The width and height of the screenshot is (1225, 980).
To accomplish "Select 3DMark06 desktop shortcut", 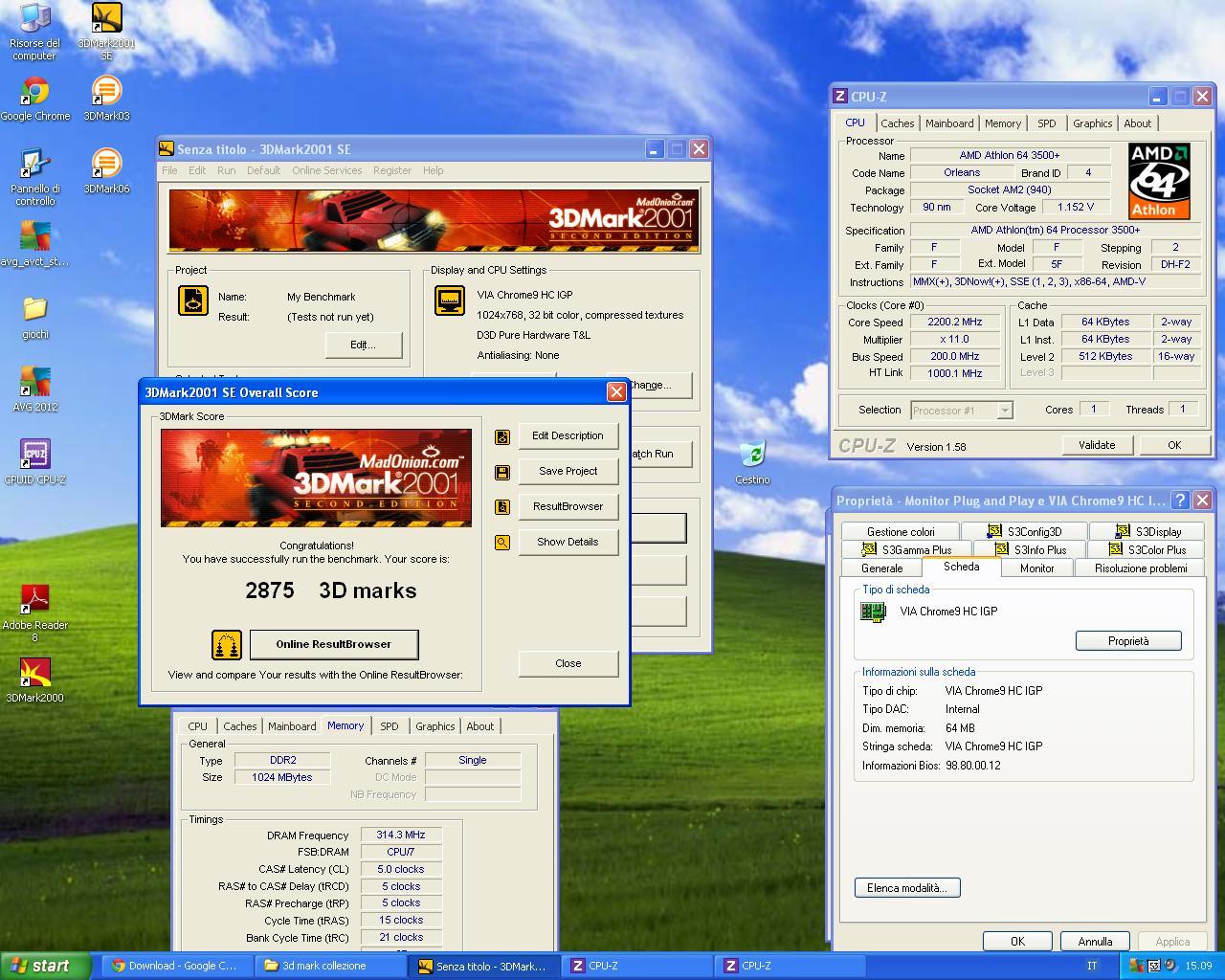I will pos(106,171).
